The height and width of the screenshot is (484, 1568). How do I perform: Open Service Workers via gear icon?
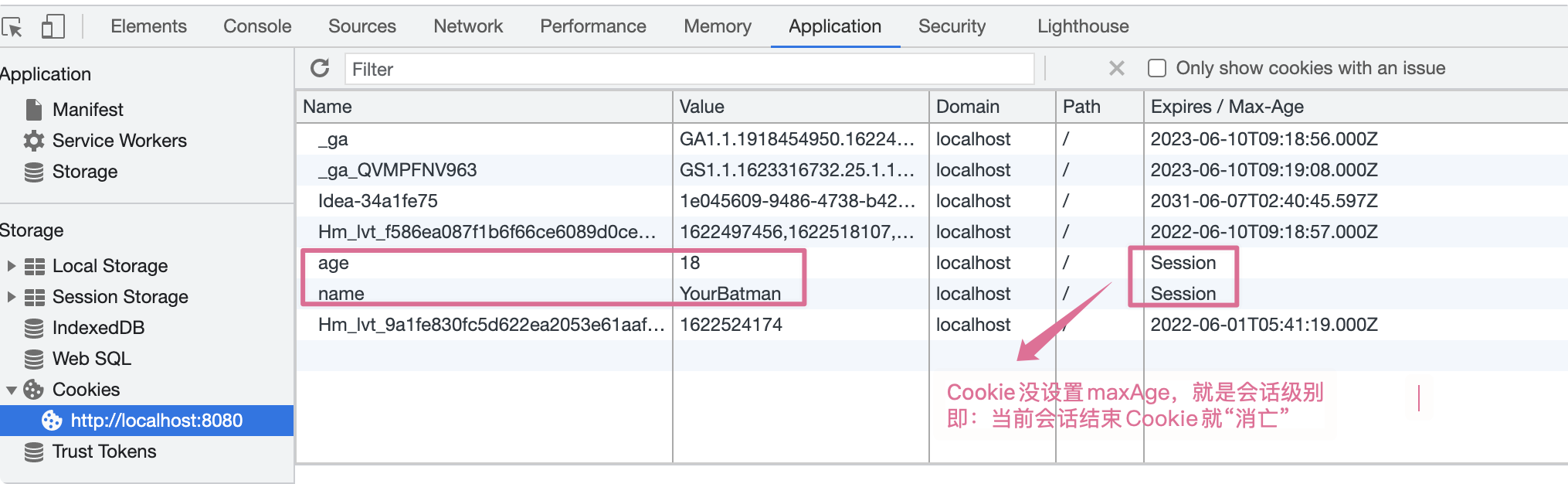(x=34, y=141)
